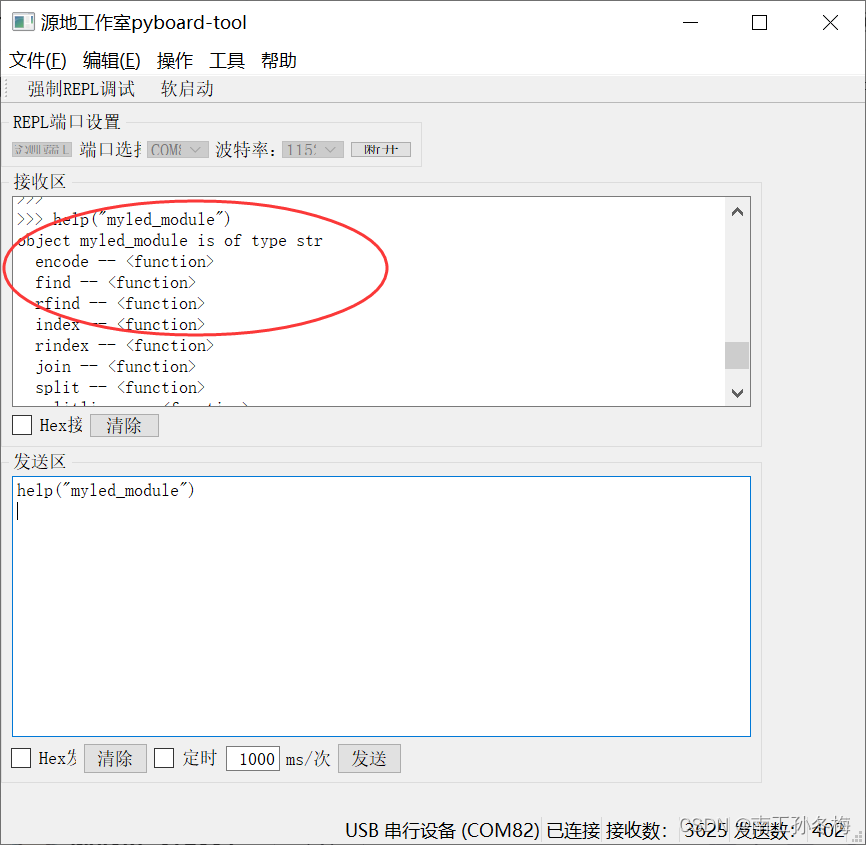The height and width of the screenshot is (845, 866).
Task: Click 'object myled_module is of type str' text
Action: 170,241
